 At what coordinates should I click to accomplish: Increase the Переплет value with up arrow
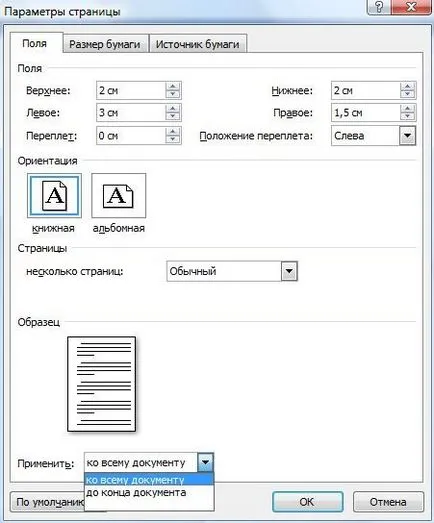[x=173, y=132]
